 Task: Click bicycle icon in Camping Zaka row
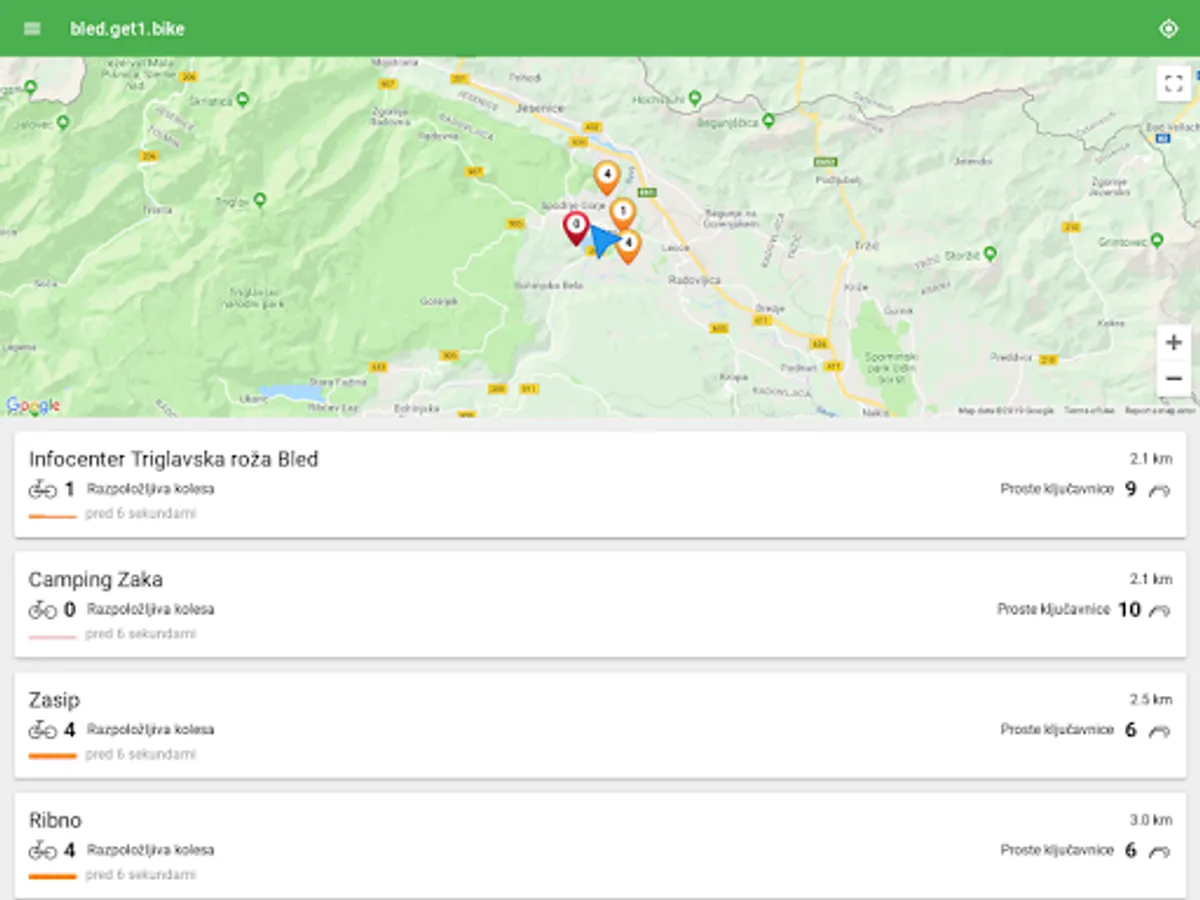42,609
